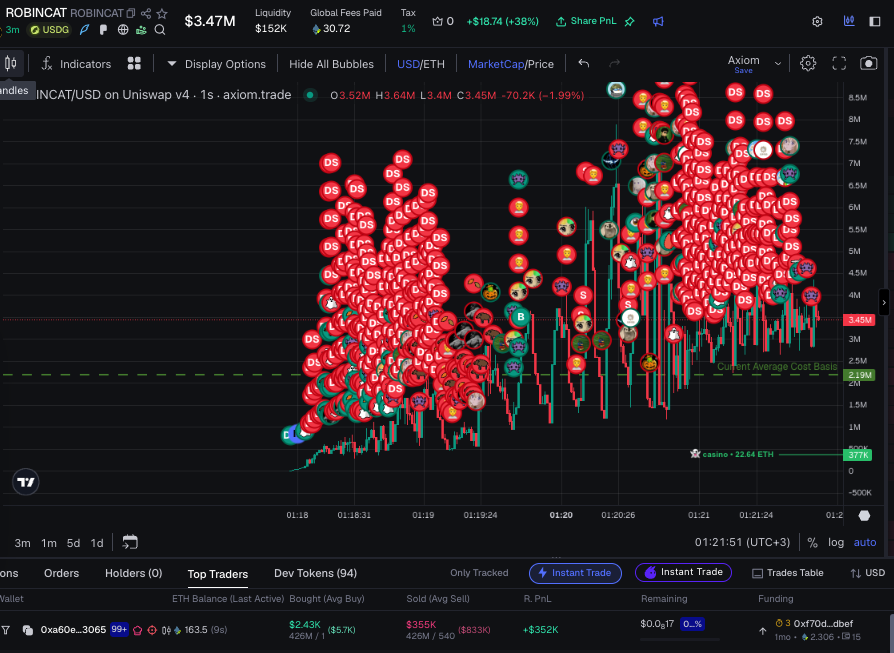894x653 pixels.
Task: Toggle log scale mode
Action: click(x=836, y=542)
